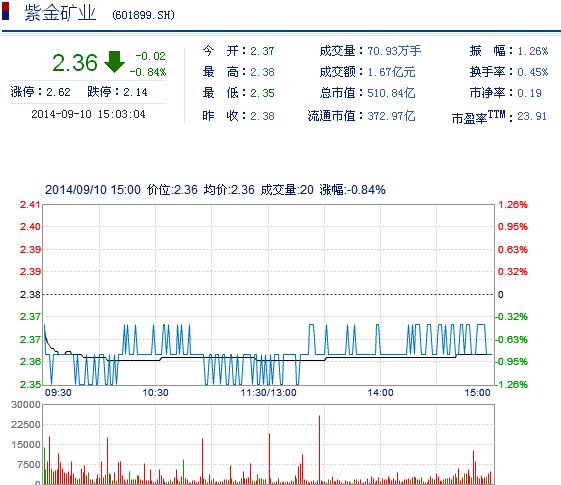Click the limit-up value 涨停:2.62
561x485 pixels.
[40, 92]
